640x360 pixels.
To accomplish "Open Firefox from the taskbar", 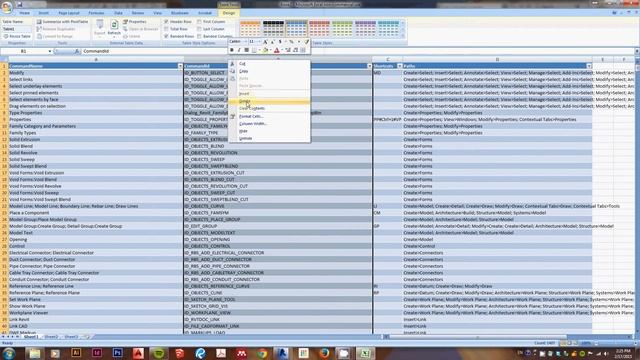I will pyautogui.click(x=324, y=353).
